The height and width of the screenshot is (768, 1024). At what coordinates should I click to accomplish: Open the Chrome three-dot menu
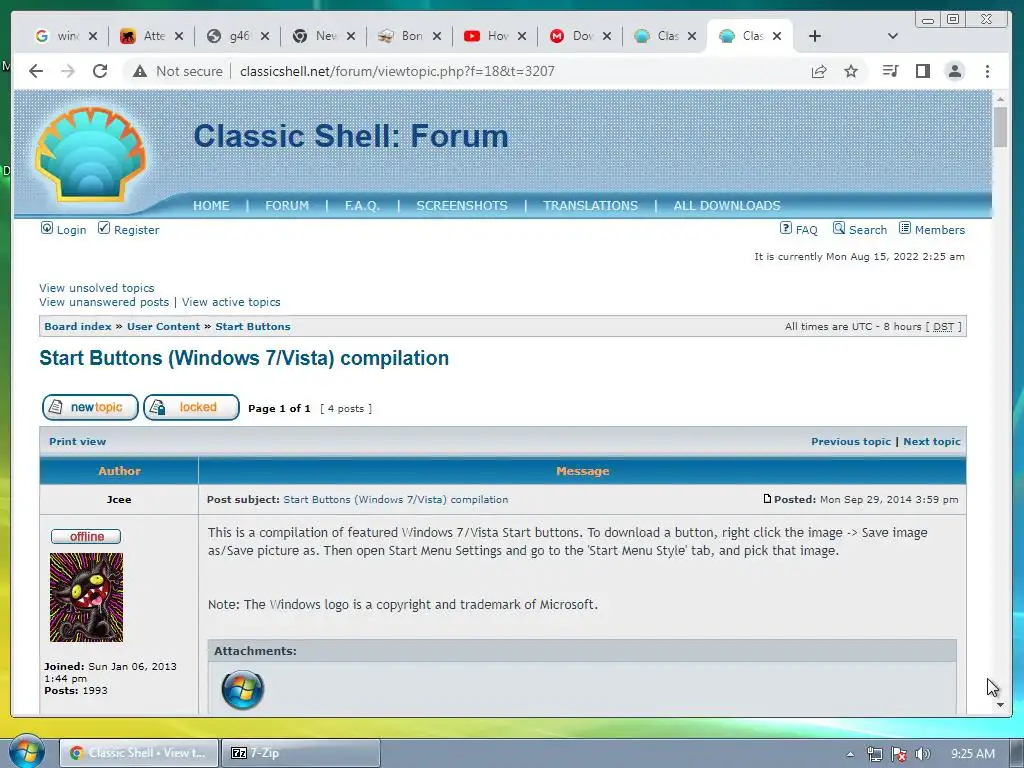pyautogui.click(x=987, y=71)
